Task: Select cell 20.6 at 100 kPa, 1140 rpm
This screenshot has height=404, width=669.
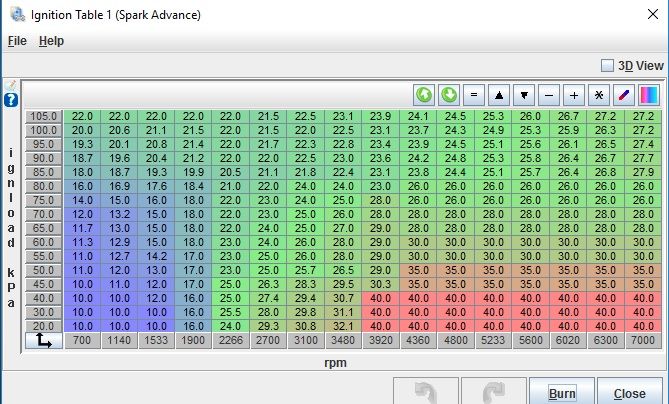Action: (x=119, y=130)
